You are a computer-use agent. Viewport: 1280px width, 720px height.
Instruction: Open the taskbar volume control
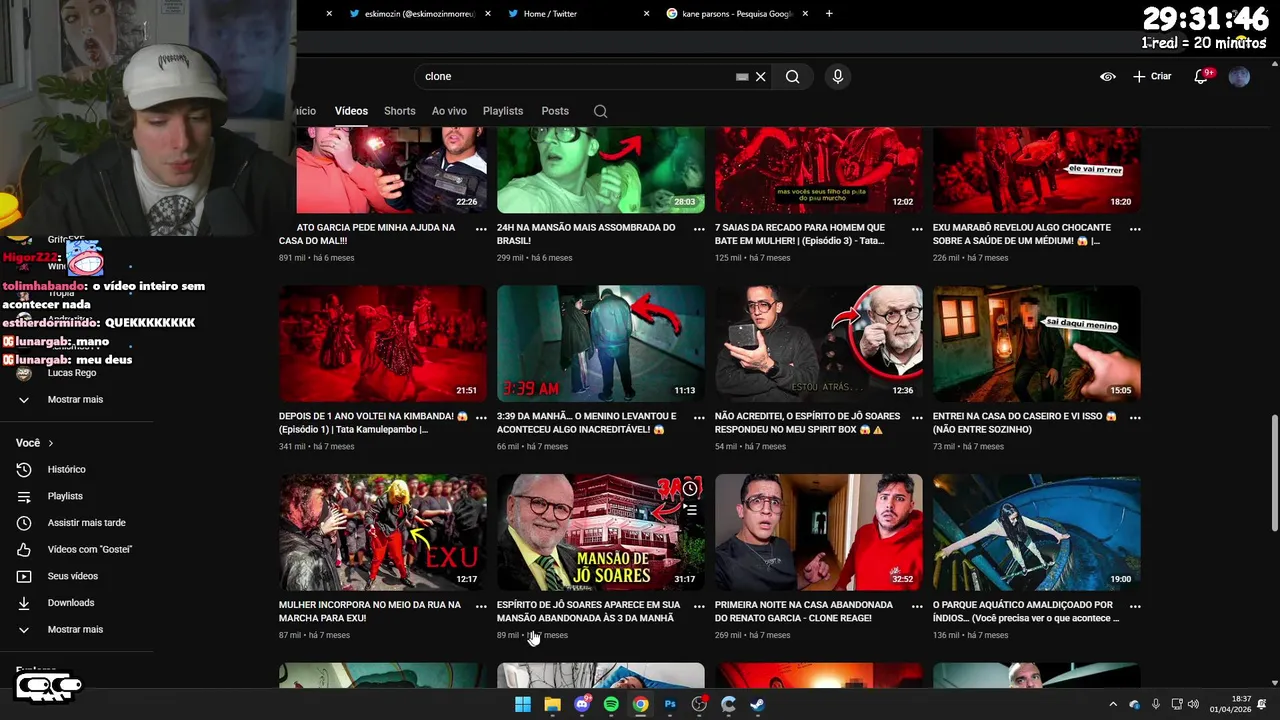(x=1194, y=704)
